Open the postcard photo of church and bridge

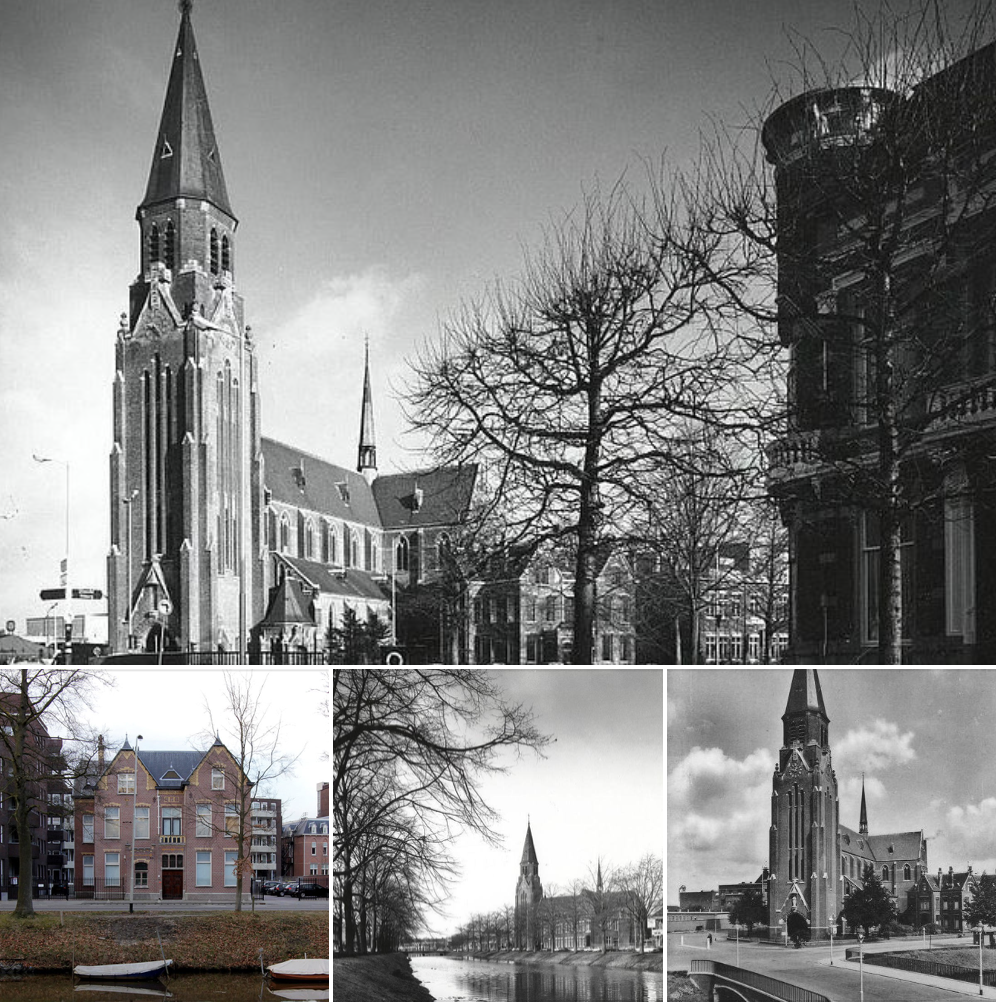click(x=831, y=835)
